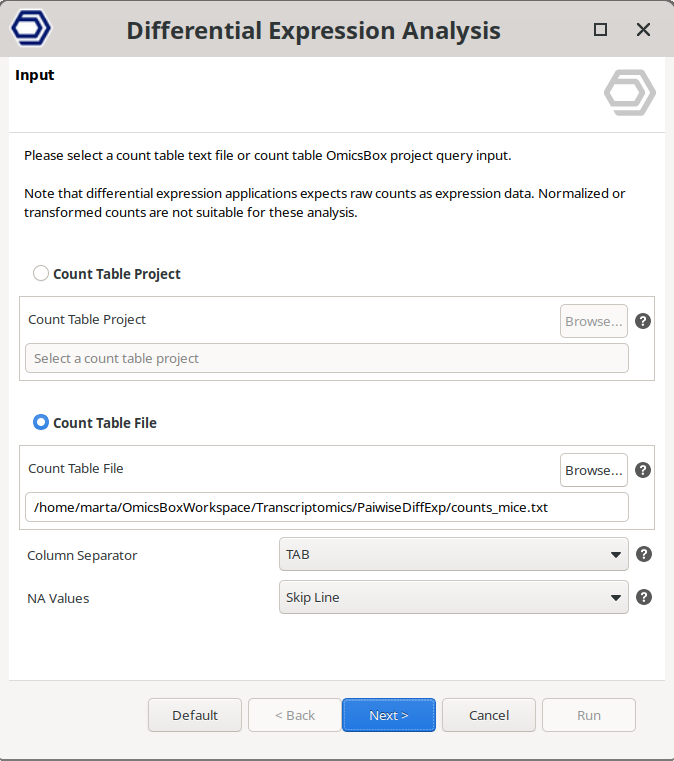Screen dimensions: 674x761
Task: Select the Count Table Project radio option
Action: 41,273
